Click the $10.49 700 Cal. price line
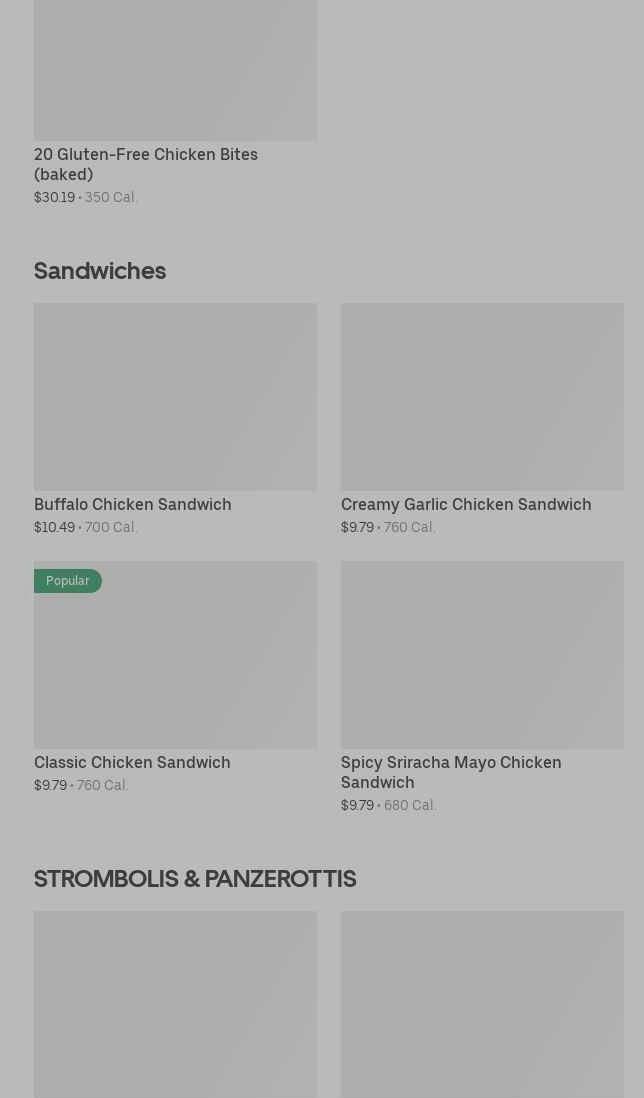This screenshot has width=644, height=1098. 86,528
